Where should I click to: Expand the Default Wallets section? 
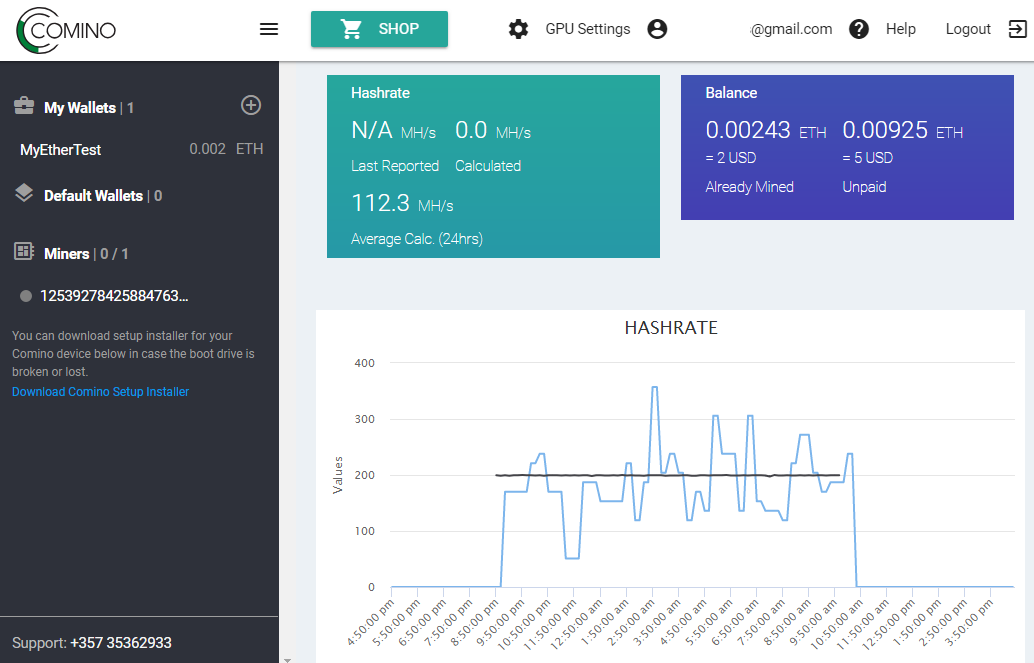(93, 196)
